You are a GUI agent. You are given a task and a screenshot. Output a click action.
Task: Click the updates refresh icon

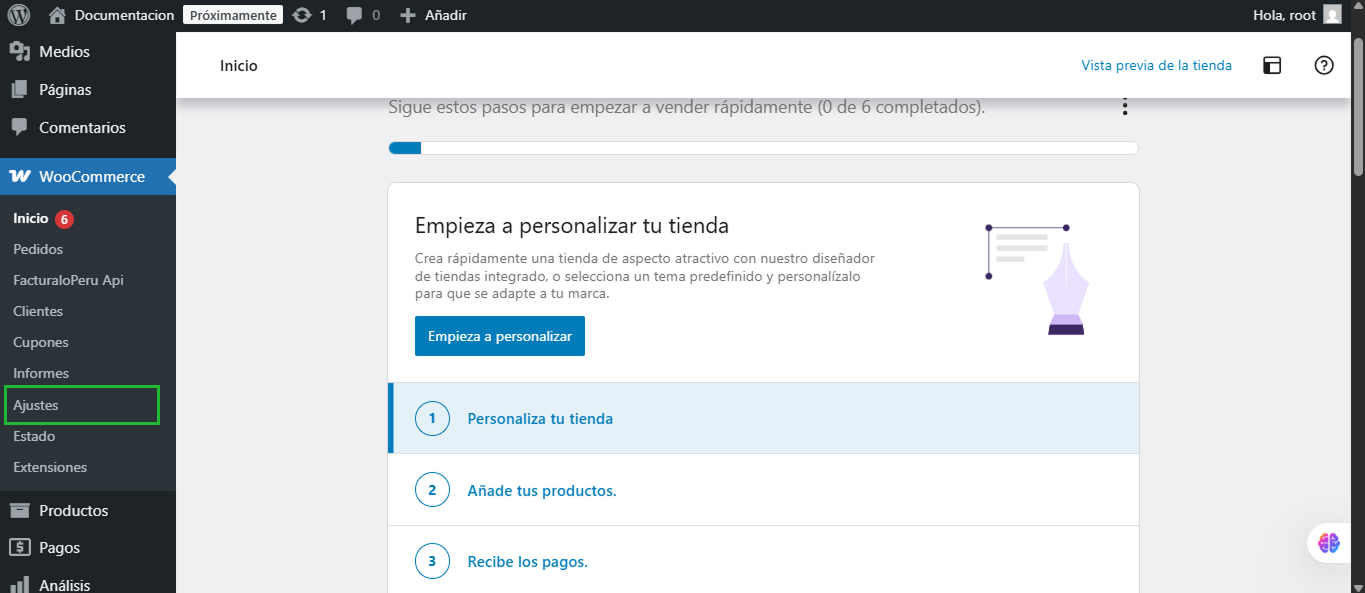pyautogui.click(x=302, y=15)
